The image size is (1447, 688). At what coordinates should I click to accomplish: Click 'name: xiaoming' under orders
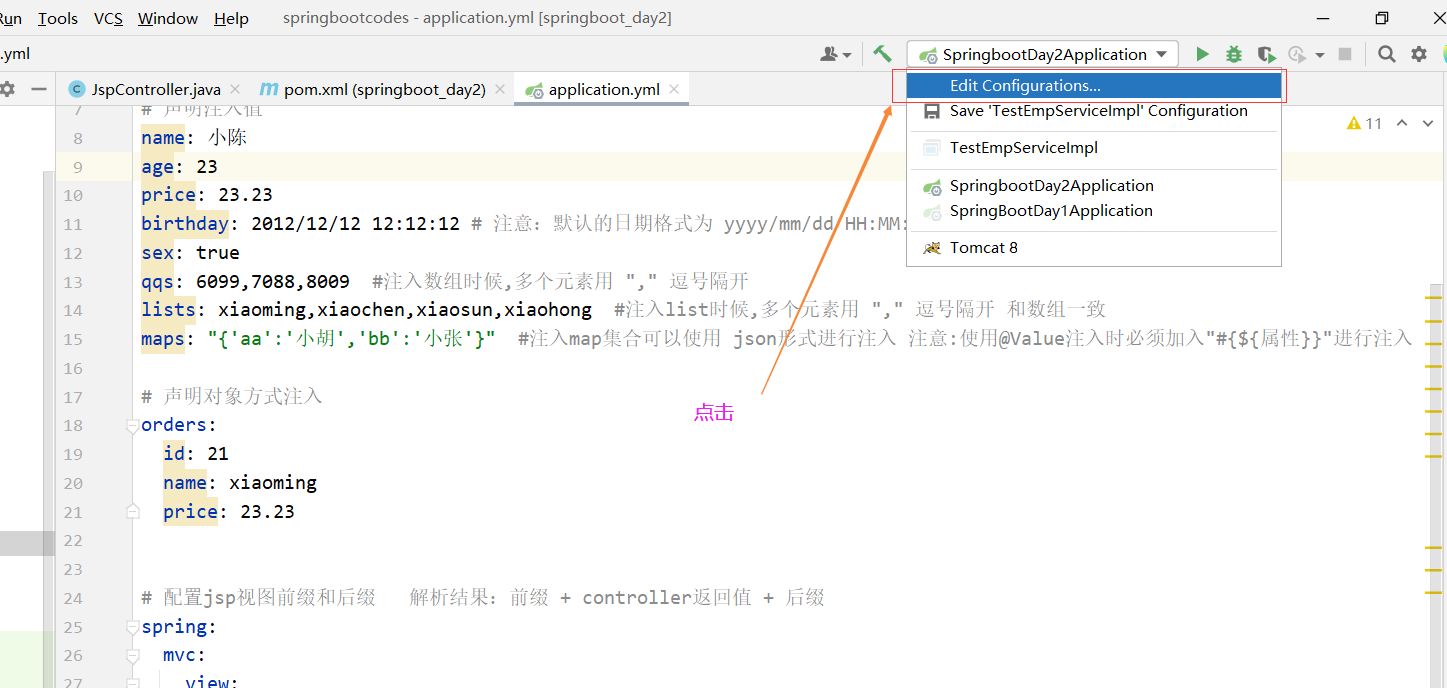[240, 483]
